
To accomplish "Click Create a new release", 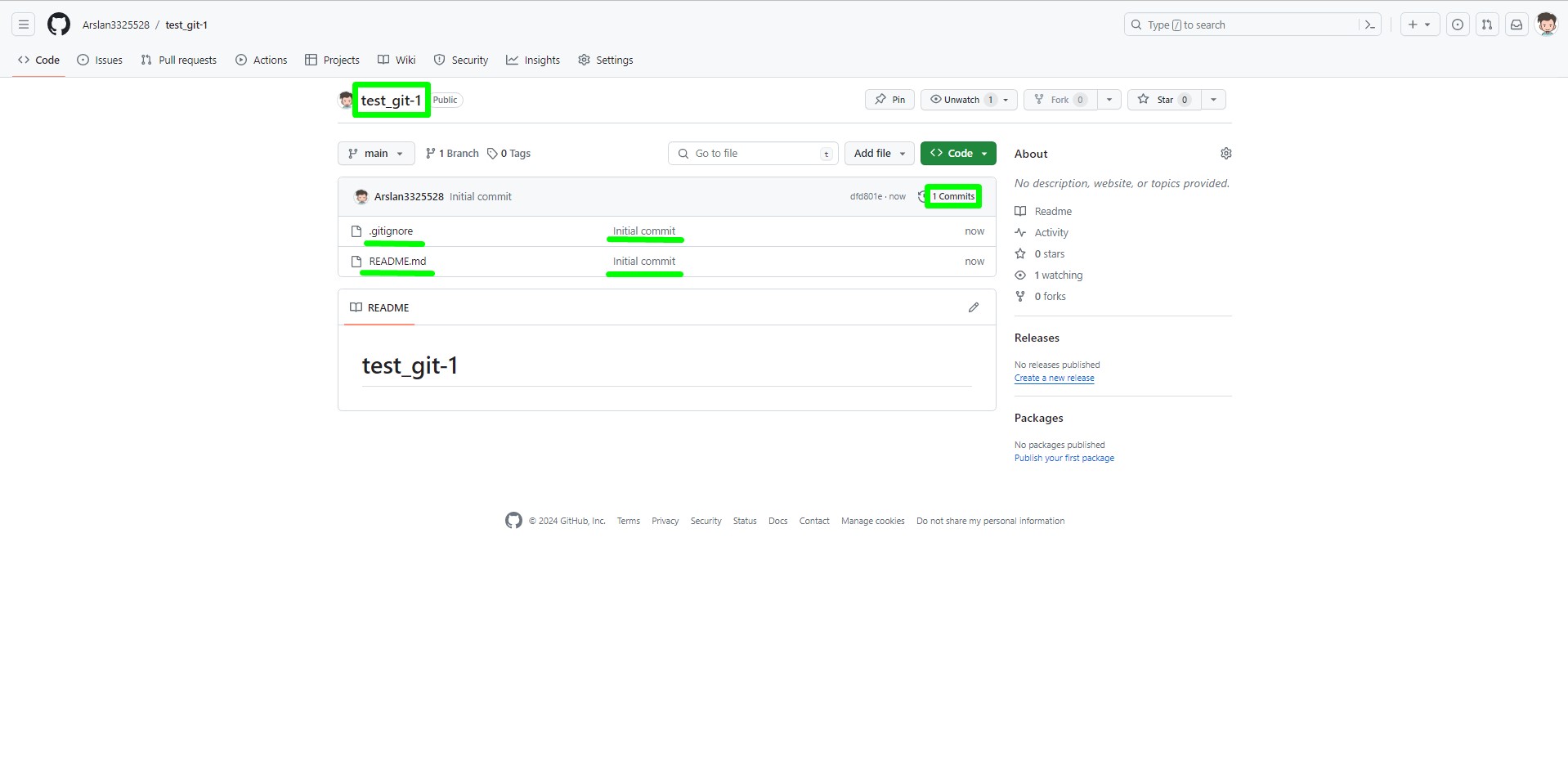I will (x=1054, y=378).
